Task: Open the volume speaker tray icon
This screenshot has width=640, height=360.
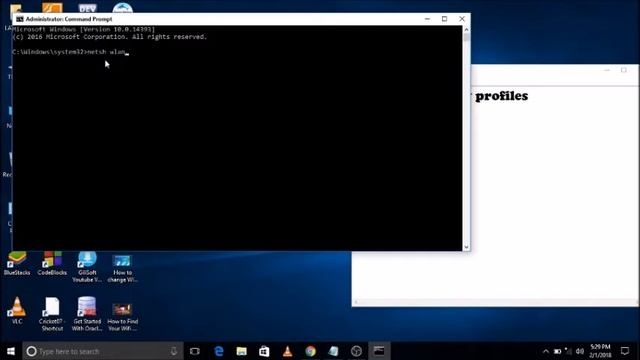Action: (x=580, y=351)
